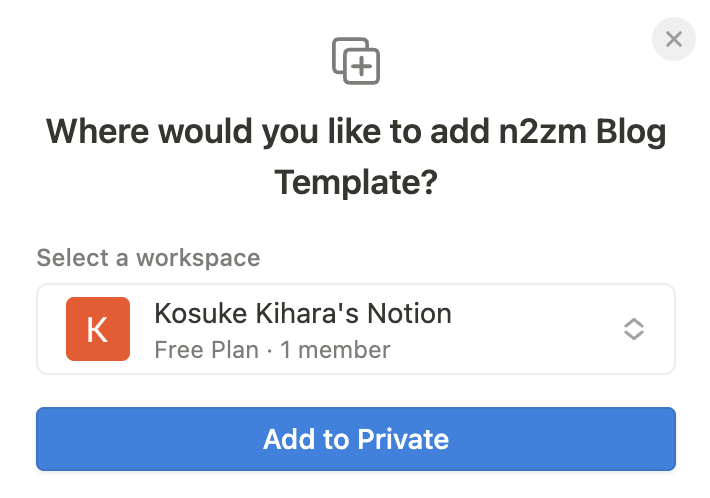Select the Kosuke Kihara's Notion workspace name

pyautogui.click(x=303, y=313)
